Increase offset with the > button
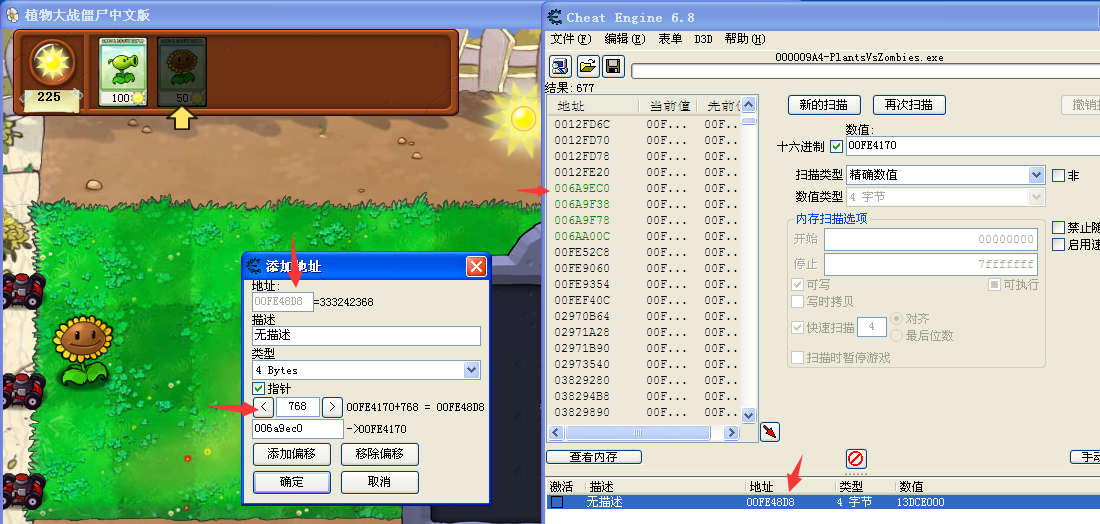The width and height of the screenshot is (1100, 524). coord(333,408)
